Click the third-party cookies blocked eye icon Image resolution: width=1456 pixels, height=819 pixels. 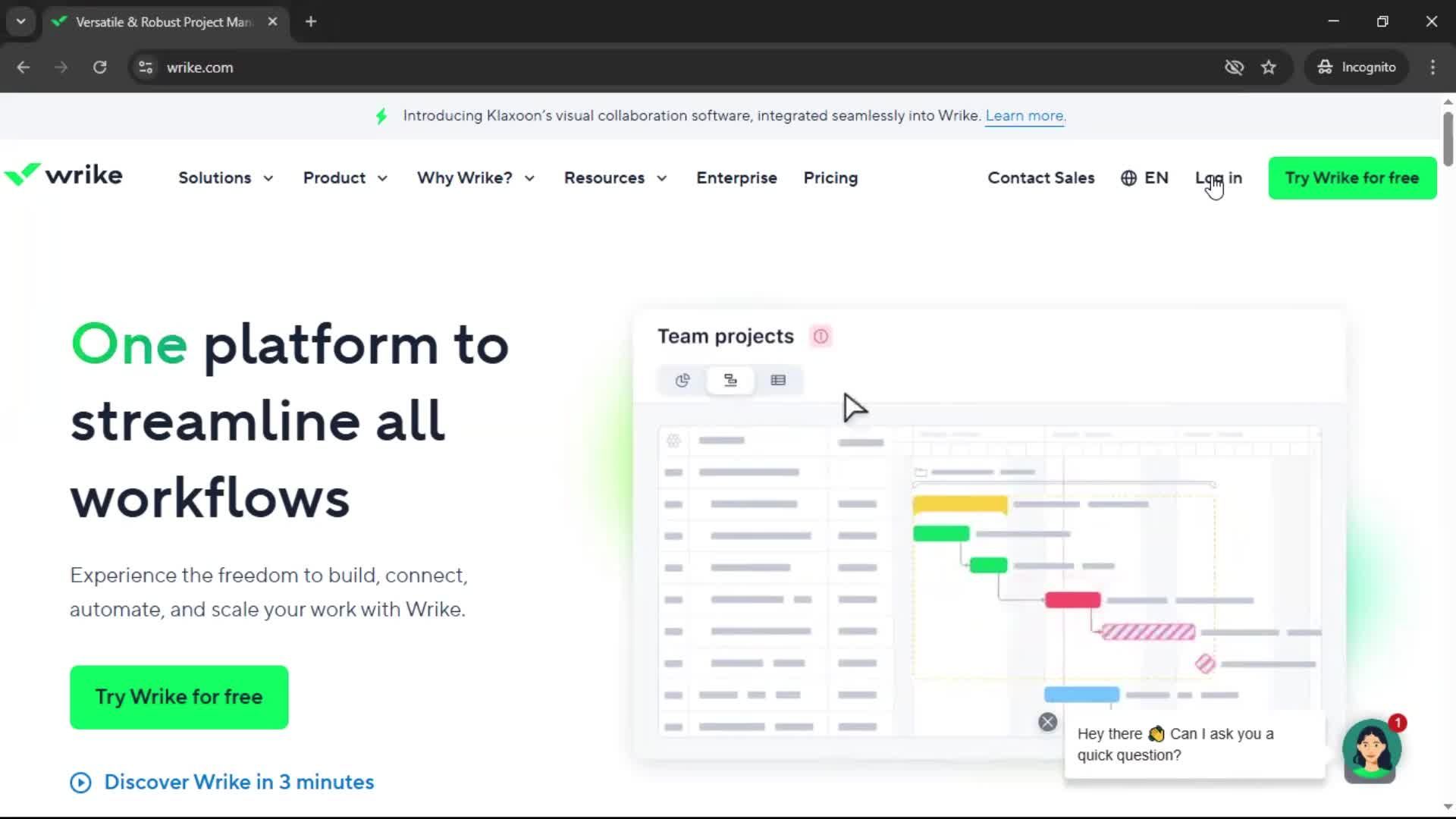(1234, 67)
